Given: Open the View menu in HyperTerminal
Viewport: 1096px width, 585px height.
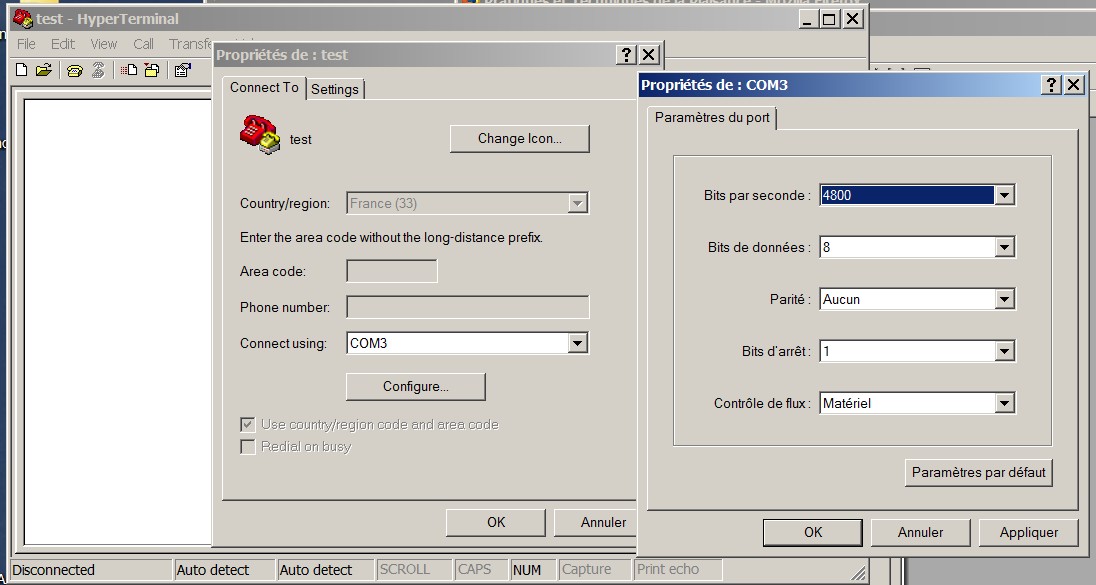Looking at the screenshot, I should coord(103,44).
